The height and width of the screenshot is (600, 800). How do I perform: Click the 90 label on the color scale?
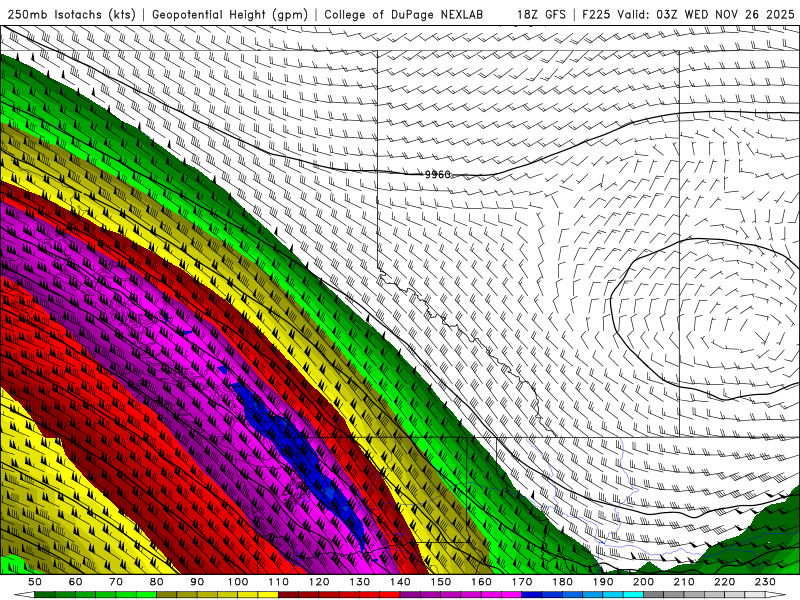click(x=197, y=582)
